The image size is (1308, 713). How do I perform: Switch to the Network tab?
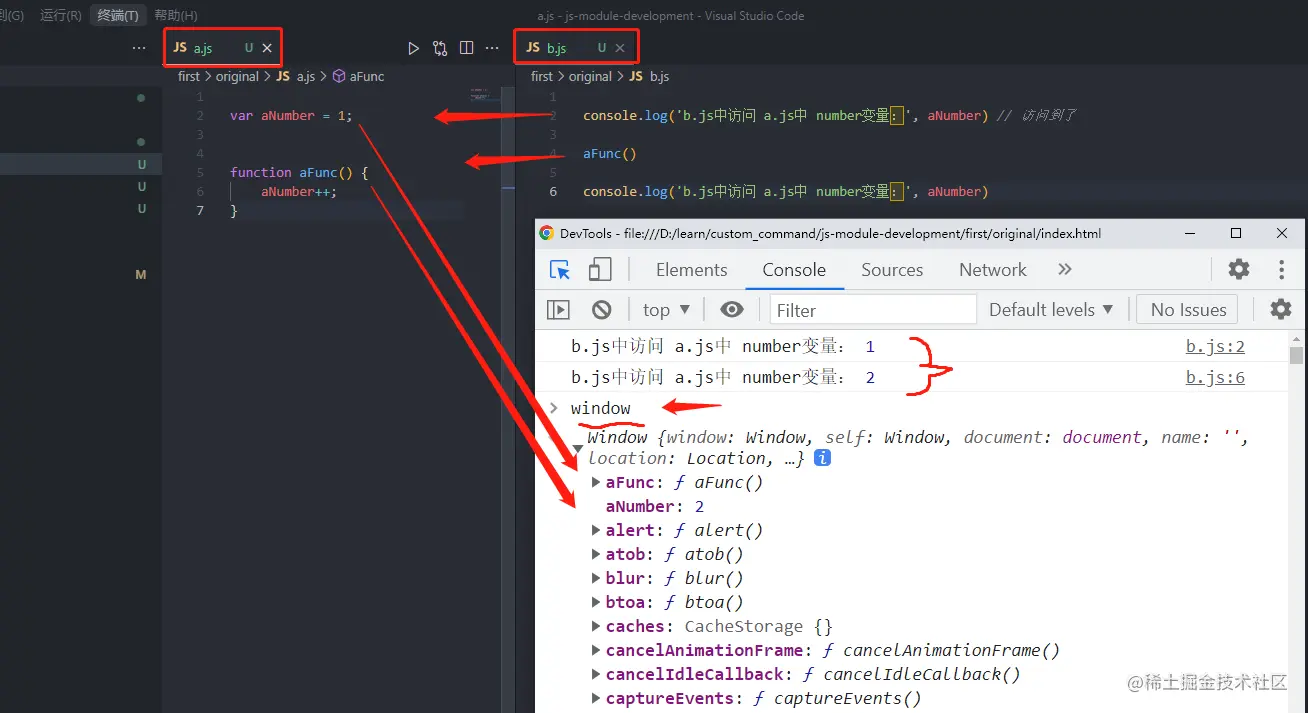click(993, 270)
